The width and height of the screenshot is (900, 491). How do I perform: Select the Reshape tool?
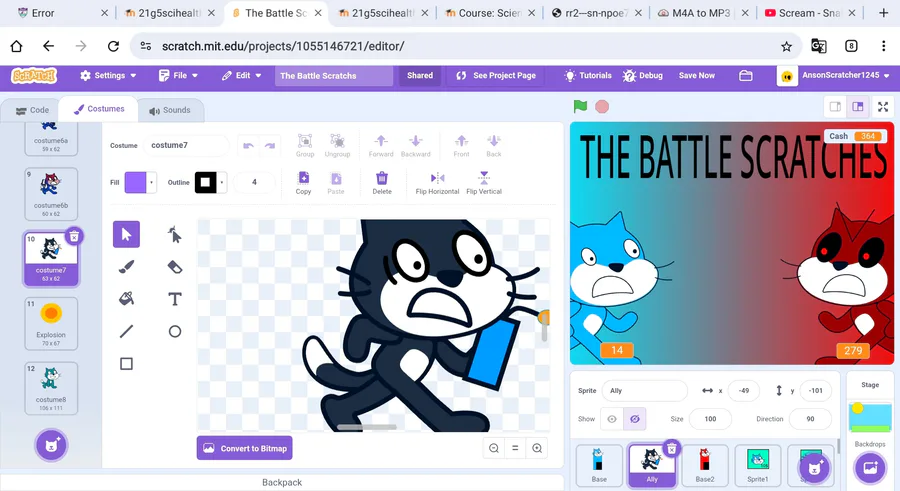[x=174, y=234]
